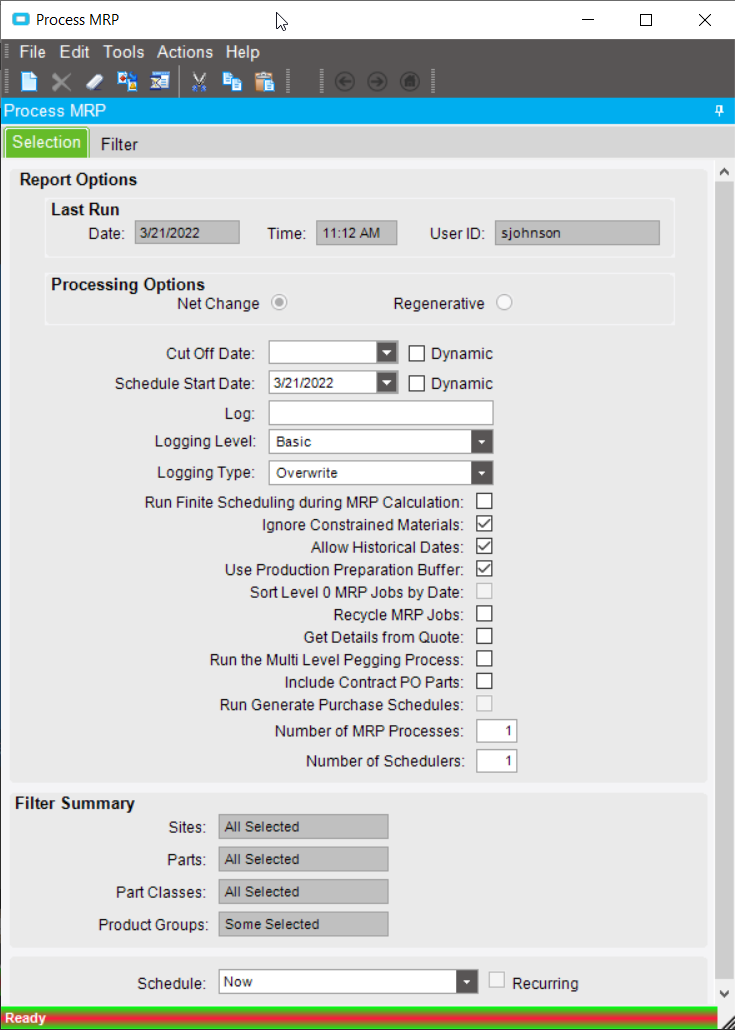Uncheck Ignore Constrained Materials
Screen dimensions: 735x1030
click(484, 524)
